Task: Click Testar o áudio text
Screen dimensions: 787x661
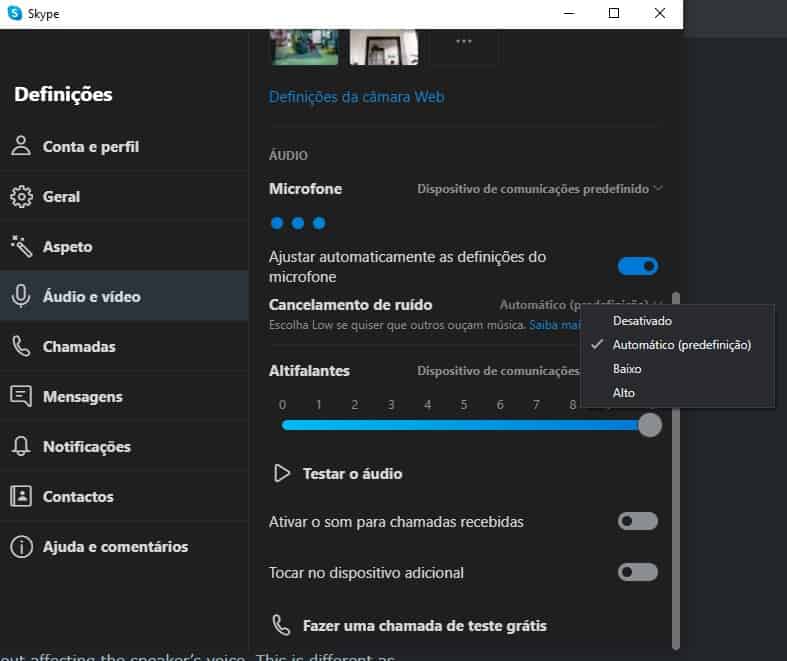Action: pos(352,474)
